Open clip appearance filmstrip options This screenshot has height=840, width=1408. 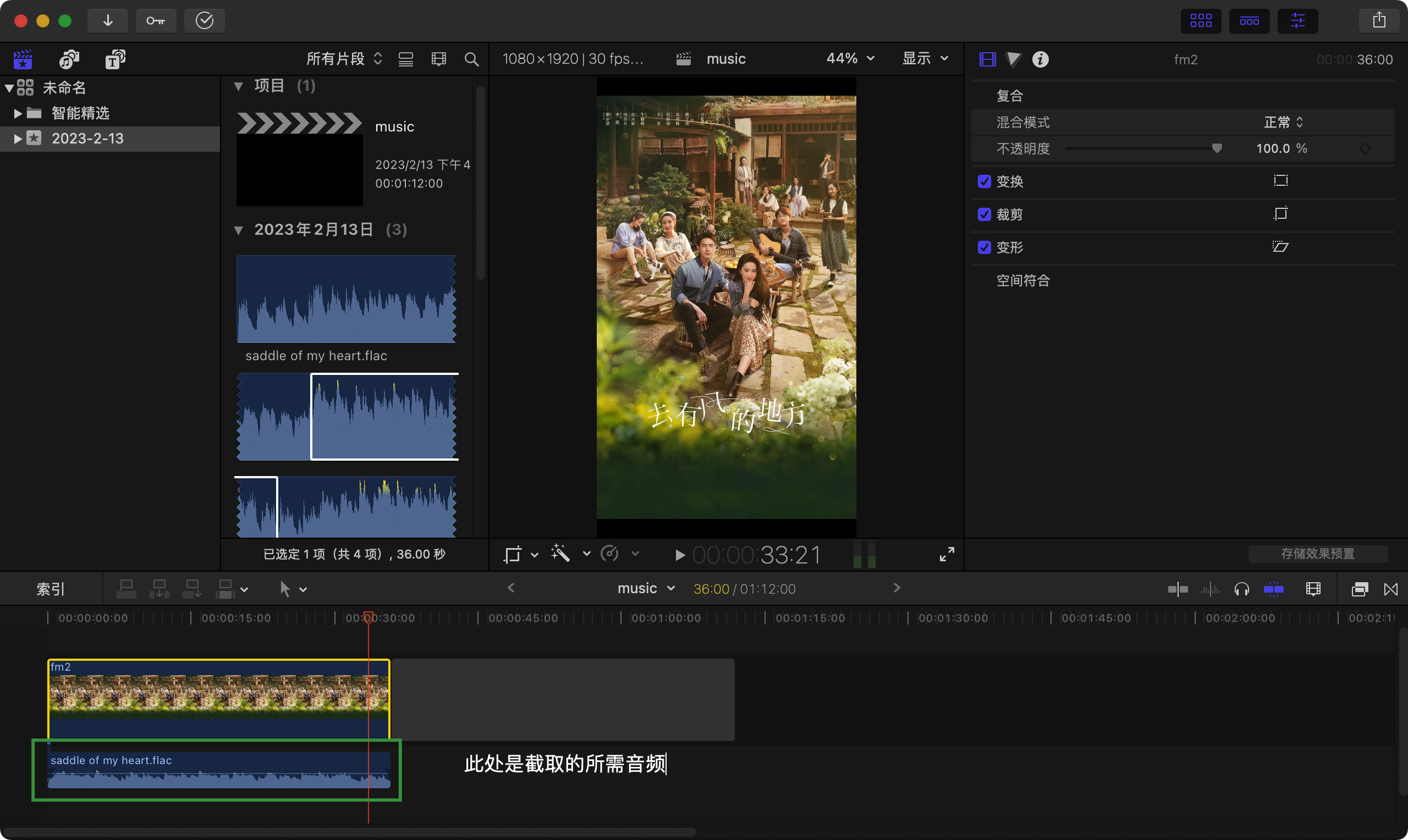point(439,59)
